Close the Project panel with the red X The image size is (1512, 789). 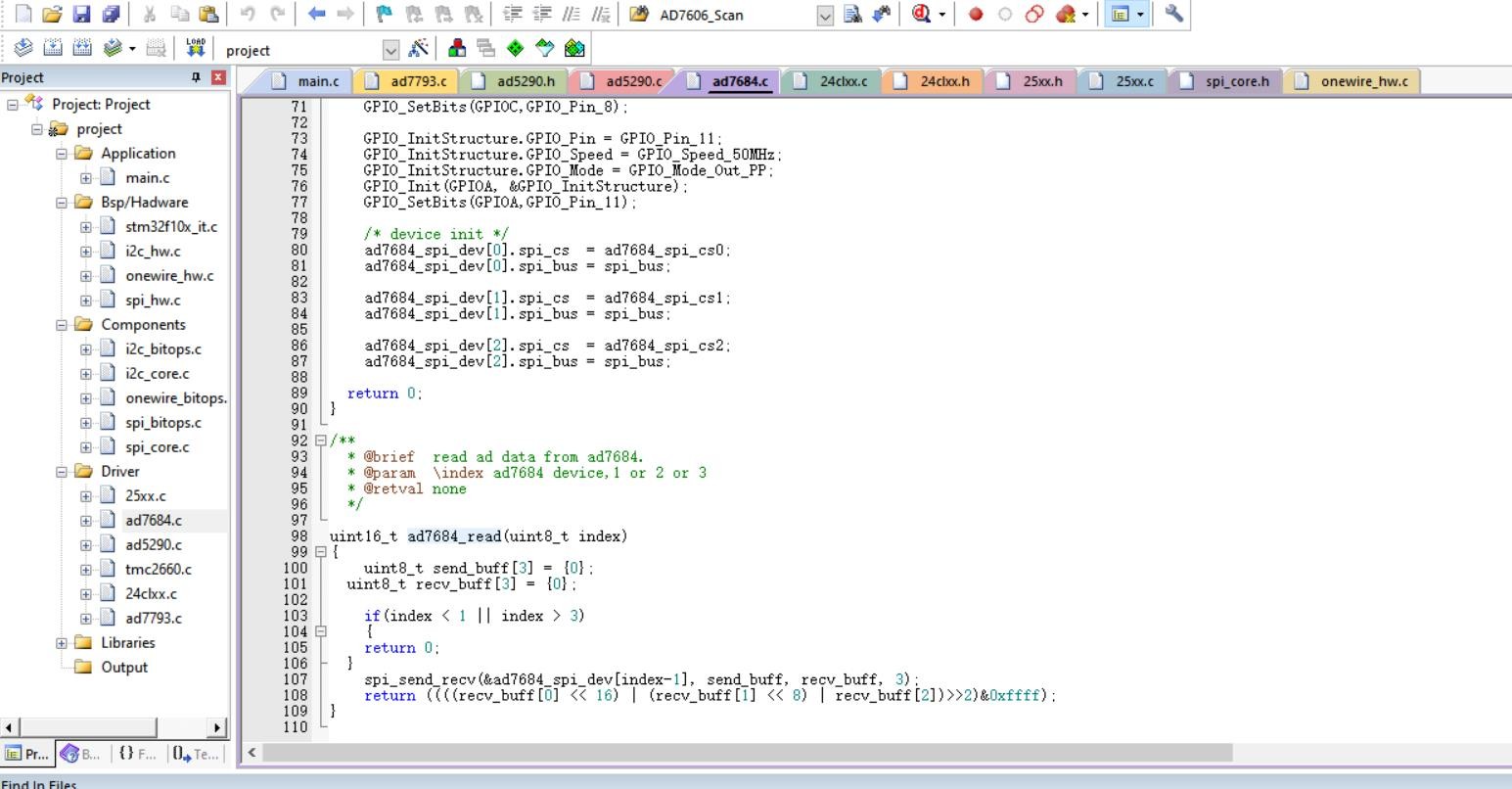point(218,77)
